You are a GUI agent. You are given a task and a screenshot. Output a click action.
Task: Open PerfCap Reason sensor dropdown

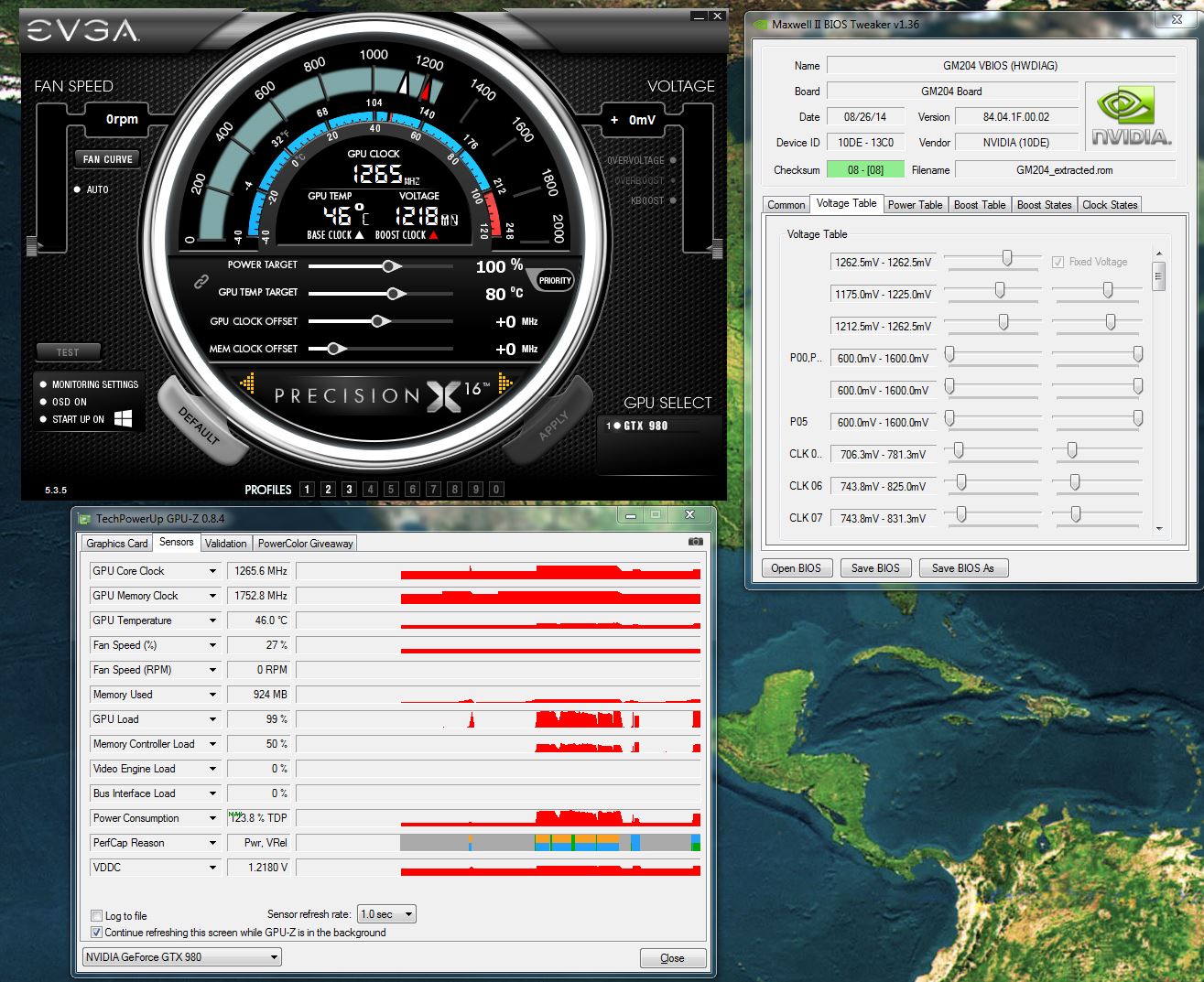(x=212, y=843)
